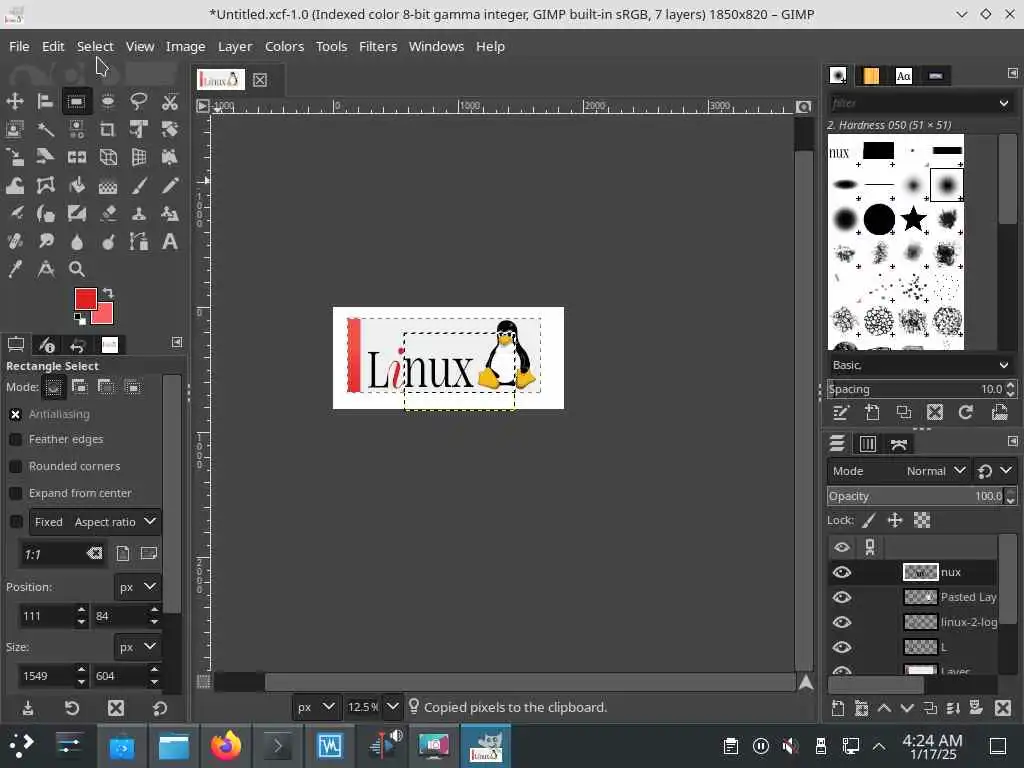The image size is (1024, 768).
Task: Open the layer Mode Normal dropdown
Action: [898, 471]
